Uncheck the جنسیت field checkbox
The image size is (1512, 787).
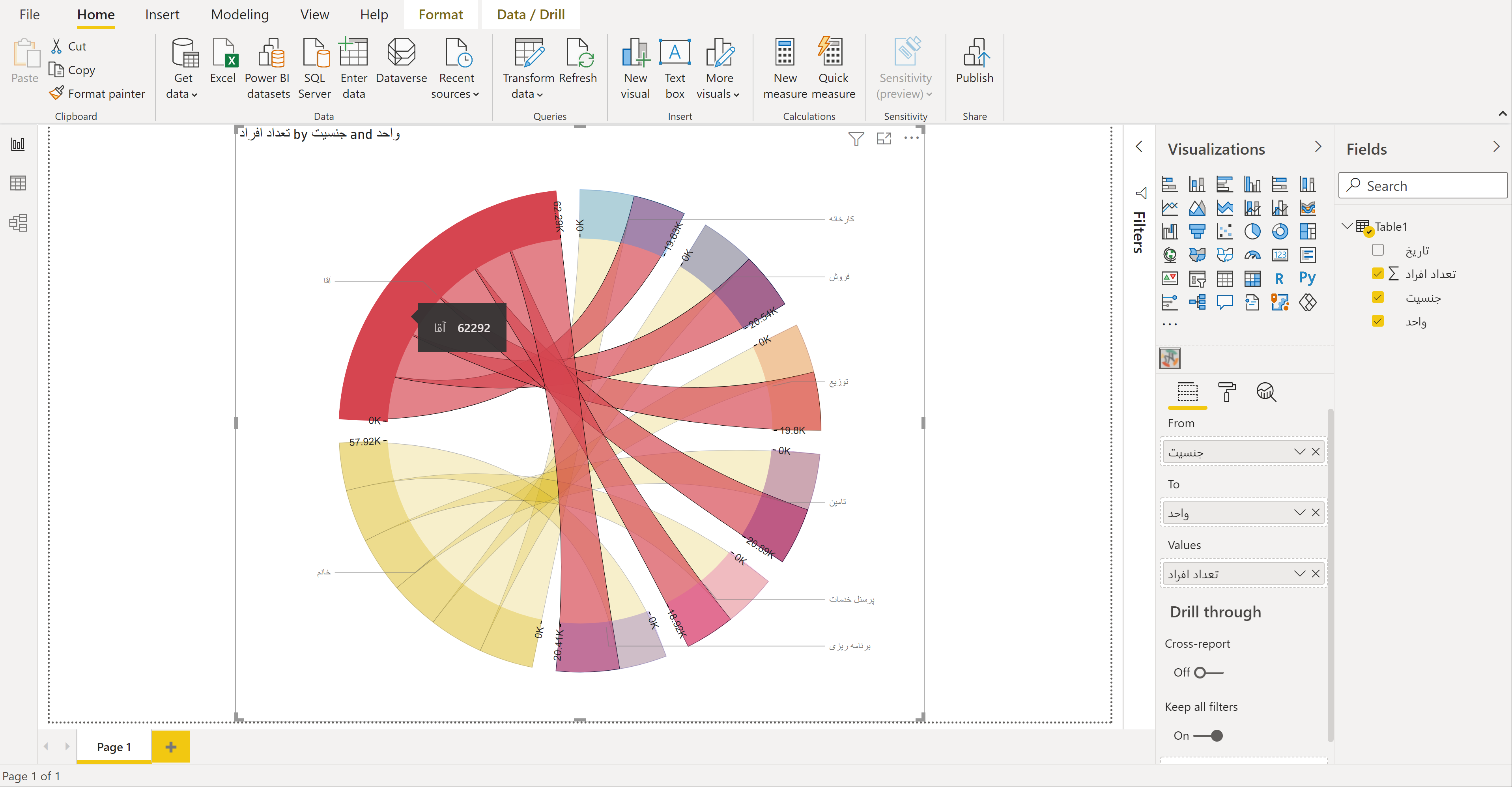[1377, 297]
